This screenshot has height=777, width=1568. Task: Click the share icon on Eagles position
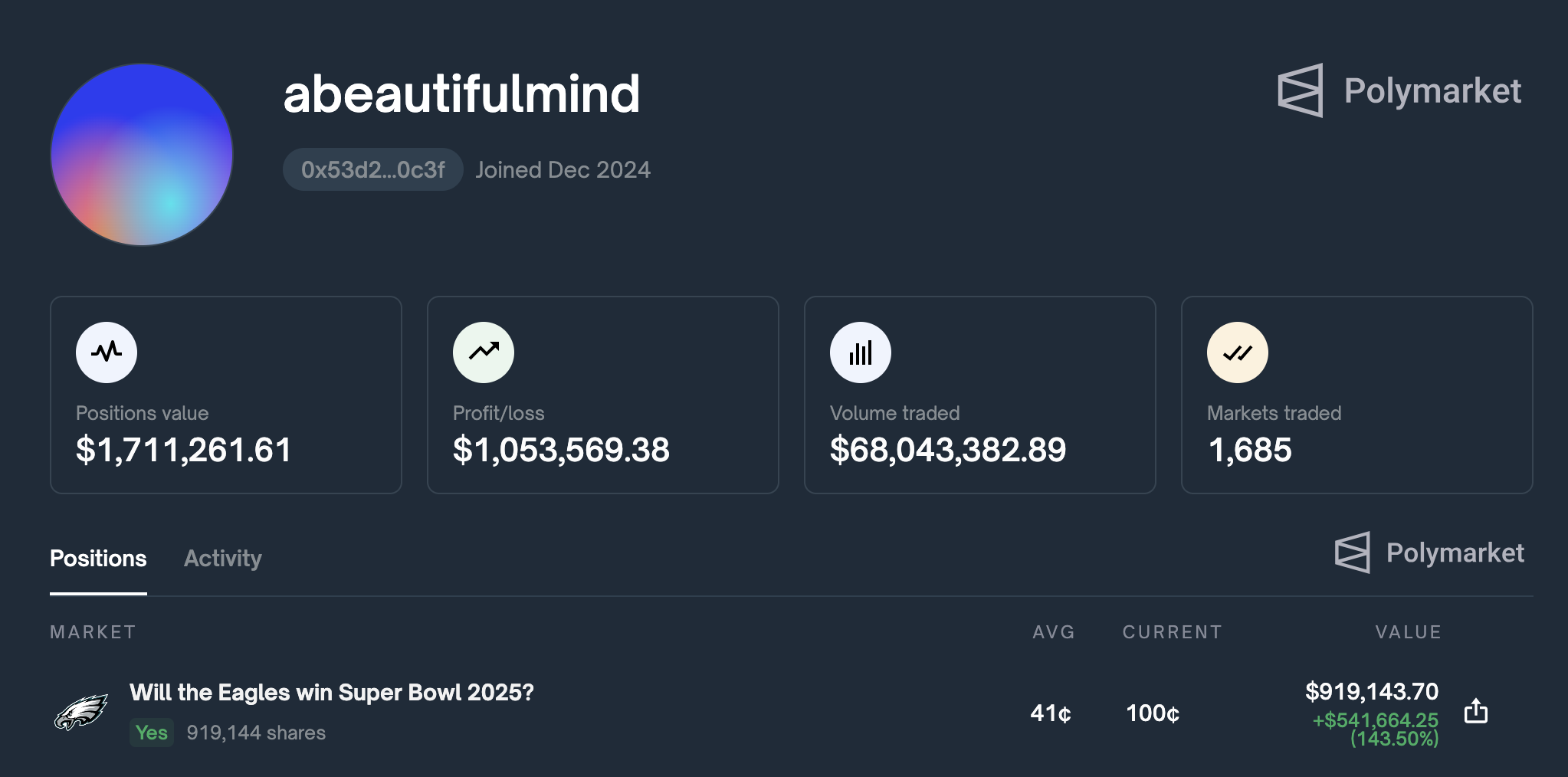pyautogui.click(x=1475, y=711)
